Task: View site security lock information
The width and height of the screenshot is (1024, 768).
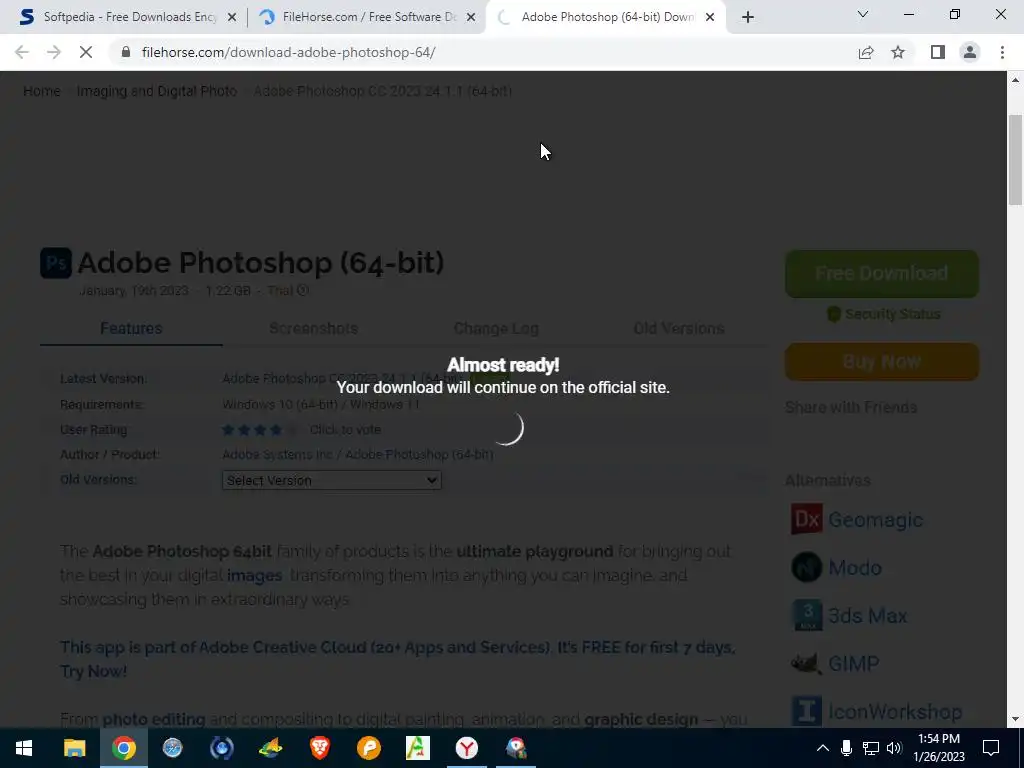Action: [x=126, y=52]
